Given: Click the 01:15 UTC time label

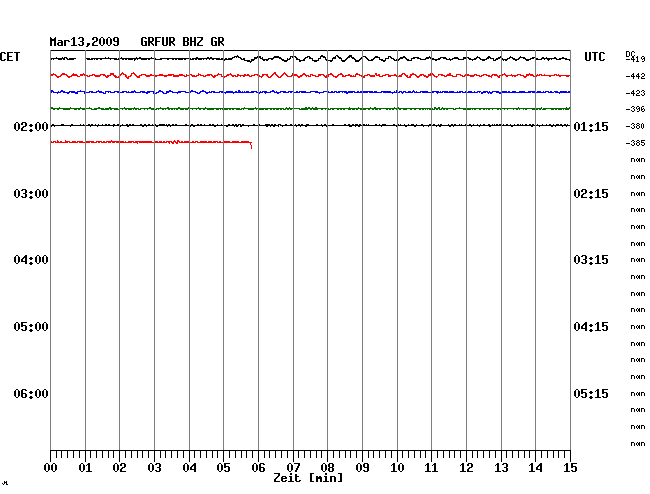Looking at the screenshot, I should (x=591, y=126).
